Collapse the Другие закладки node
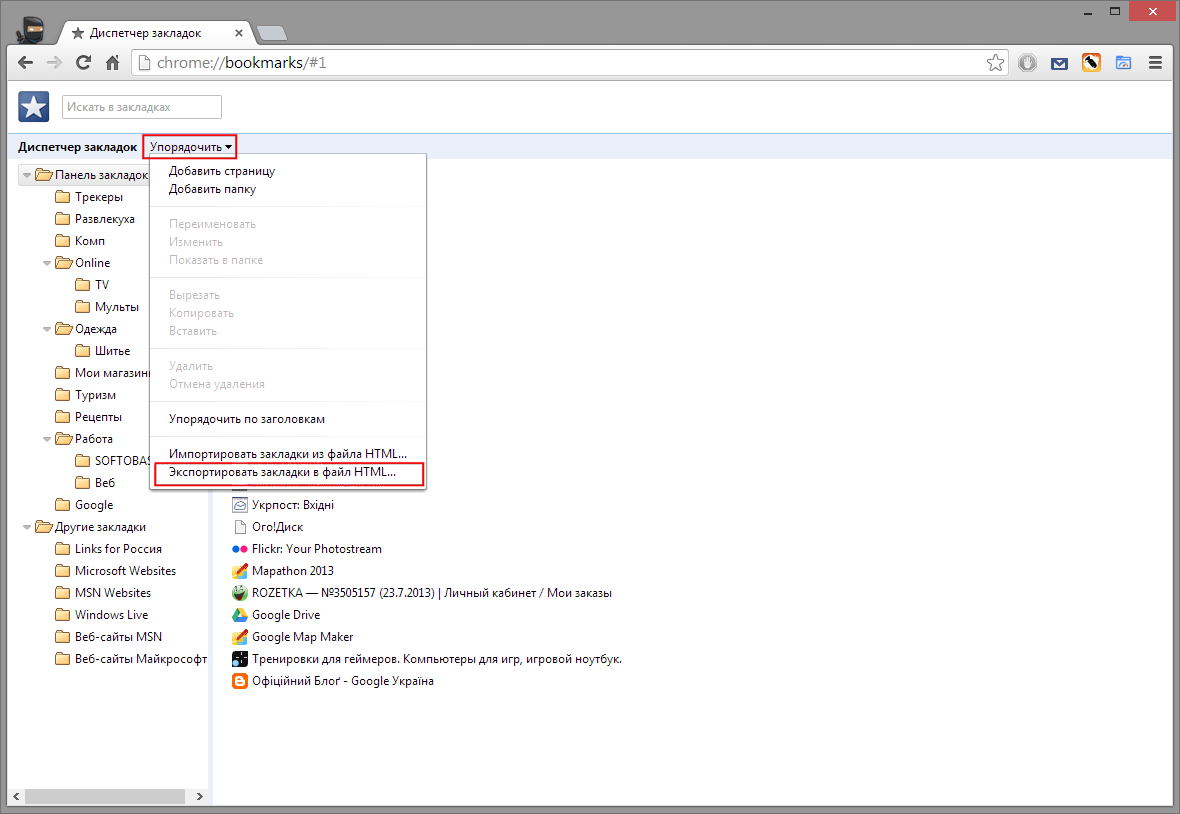The height and width of the screenshot is (814, 1180). click(x=27, y=527)
